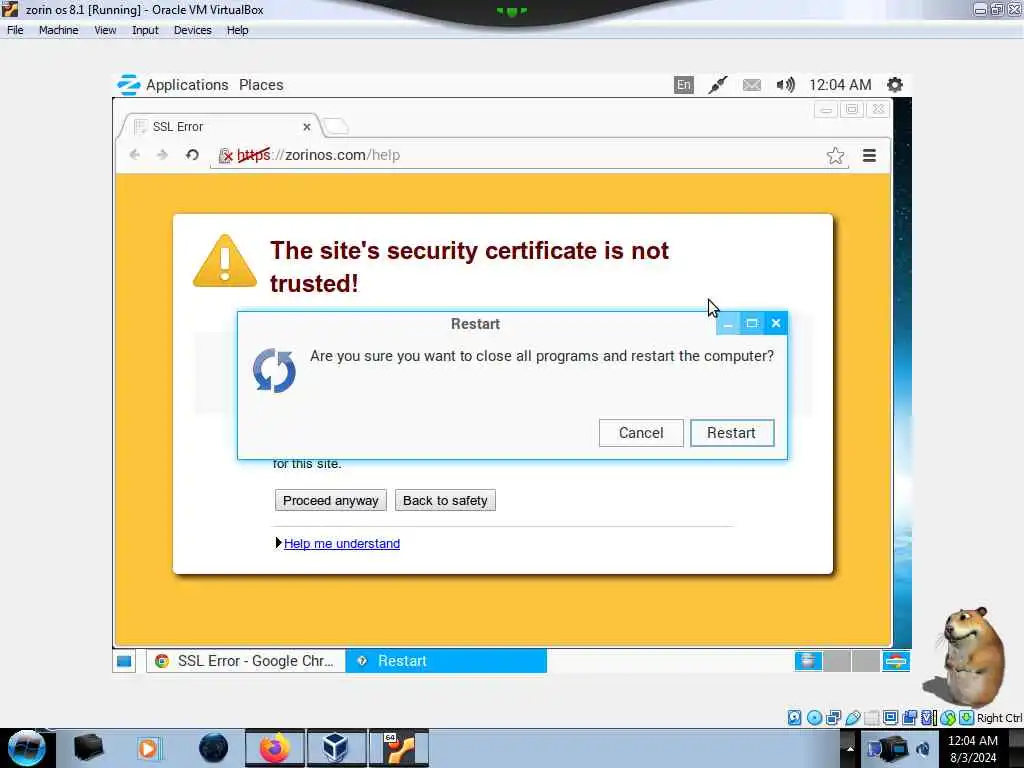Open VirtualBox Machine menu

(x=59, y=30)
